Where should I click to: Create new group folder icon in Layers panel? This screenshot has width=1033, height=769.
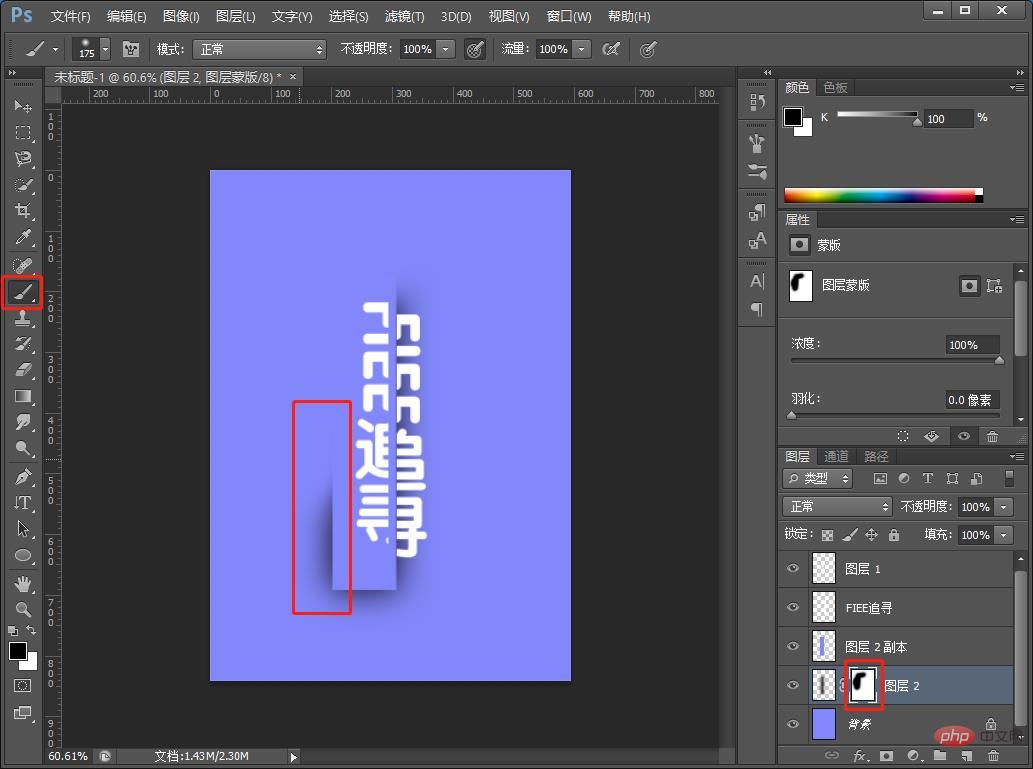coord(939,756)
